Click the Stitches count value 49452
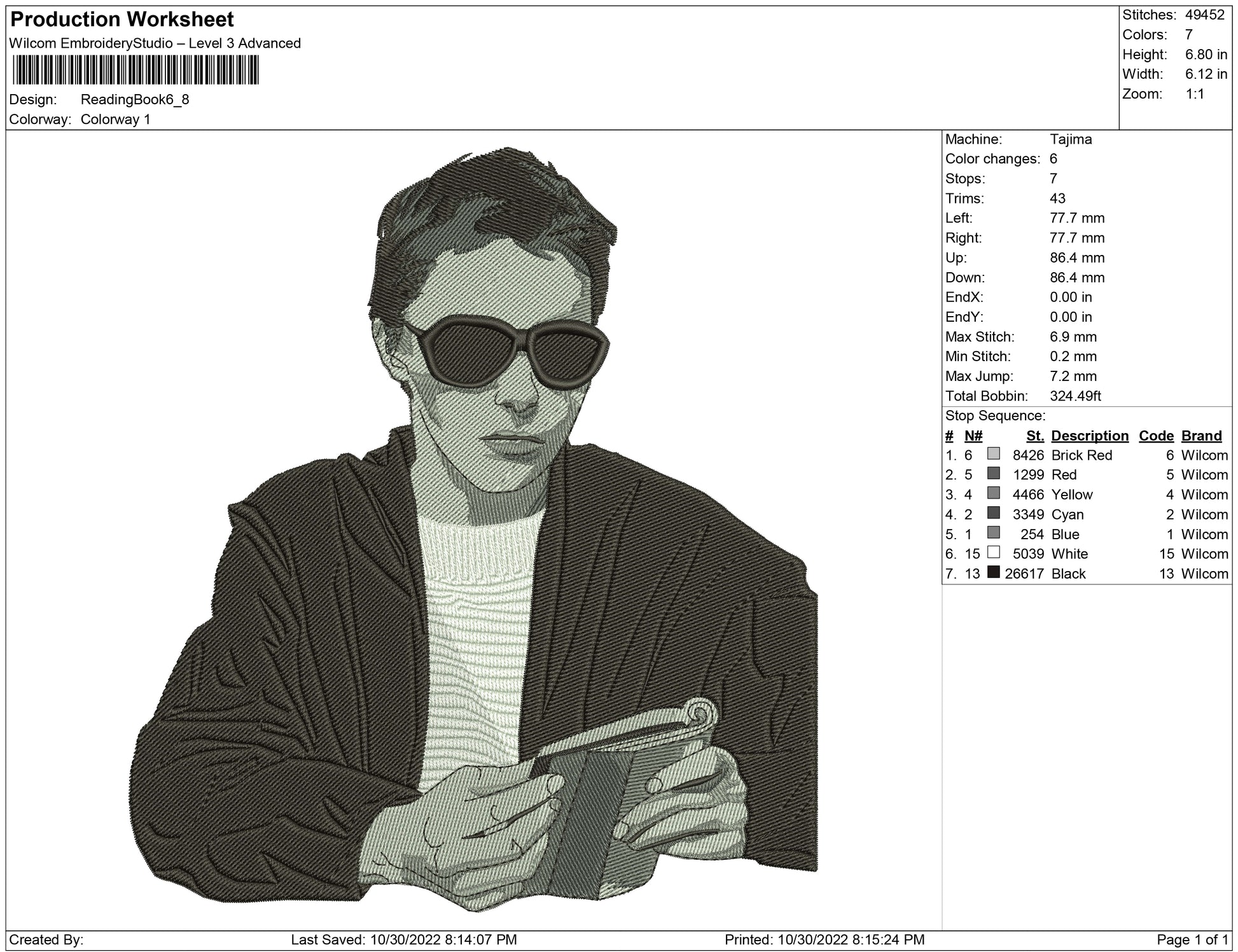This screenshot has height=952, width=1238. tap(1204, 15)
